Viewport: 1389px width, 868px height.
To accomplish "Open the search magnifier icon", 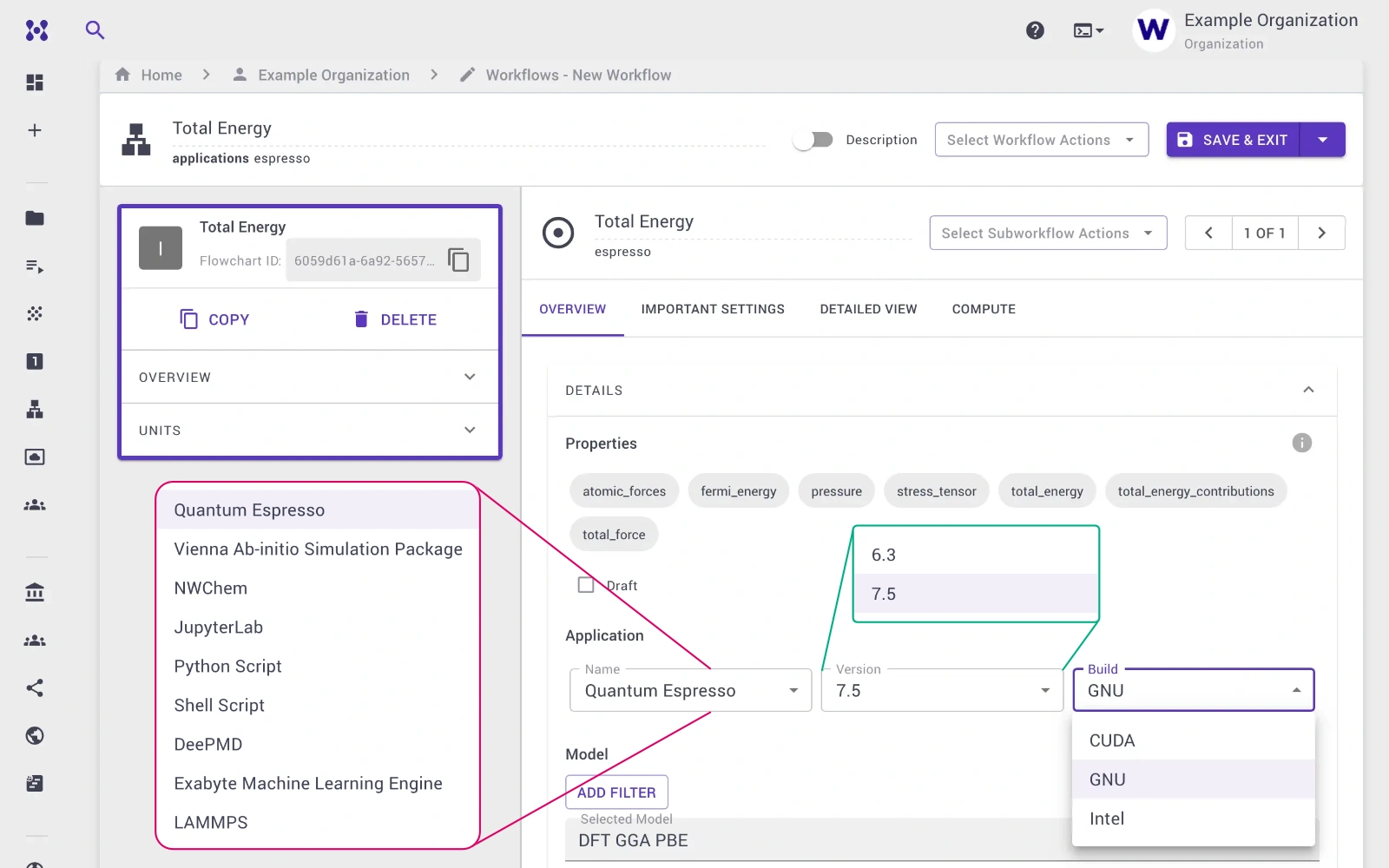I will tap(95, 30).
